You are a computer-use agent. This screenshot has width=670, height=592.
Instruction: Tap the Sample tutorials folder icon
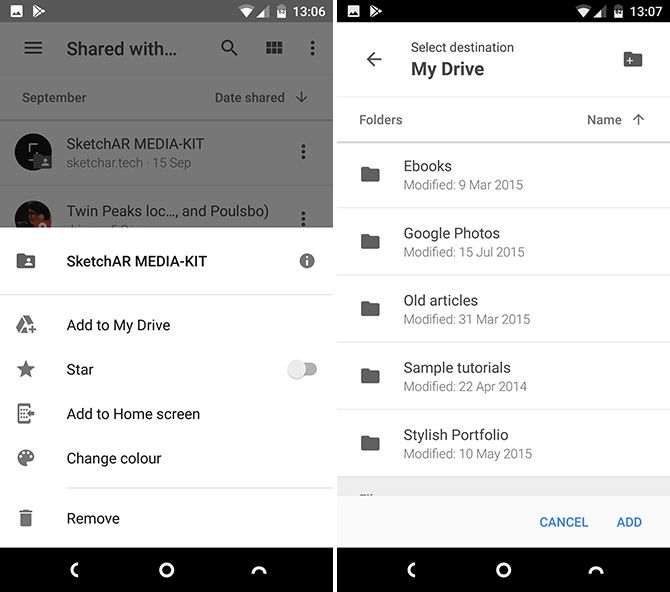click(x=370, y=376)
